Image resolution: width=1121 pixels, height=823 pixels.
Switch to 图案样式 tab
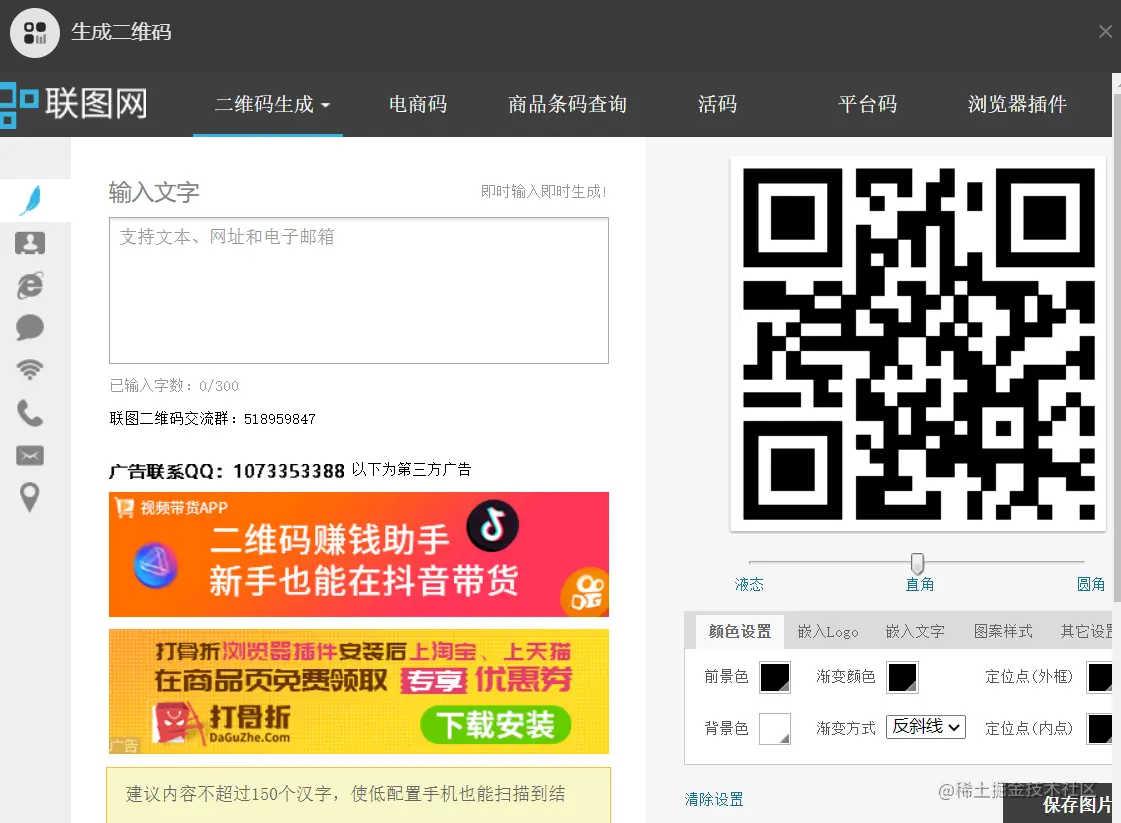click(1003, 631)
